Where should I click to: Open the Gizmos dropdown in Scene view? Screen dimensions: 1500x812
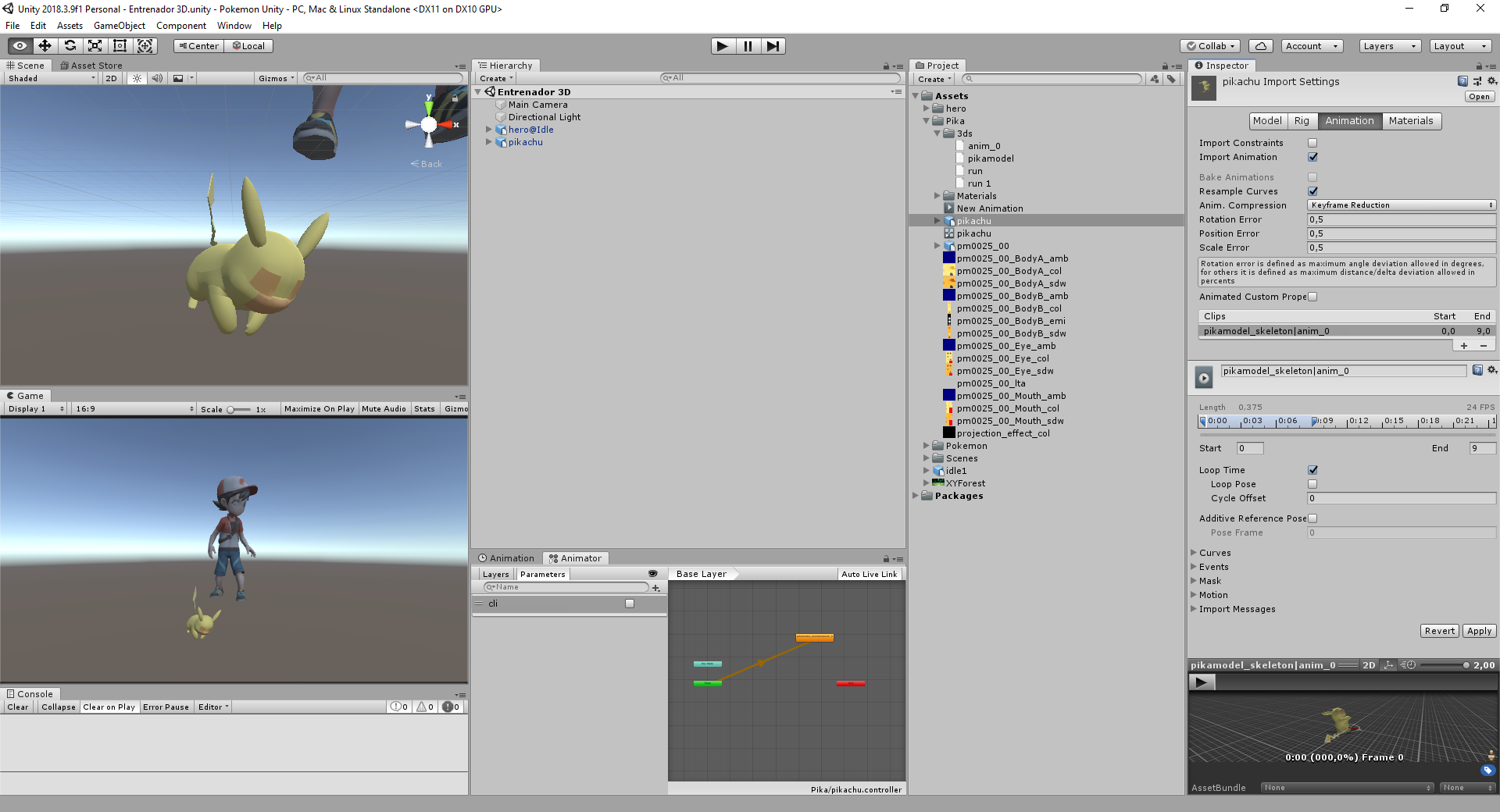click(277, 78)
